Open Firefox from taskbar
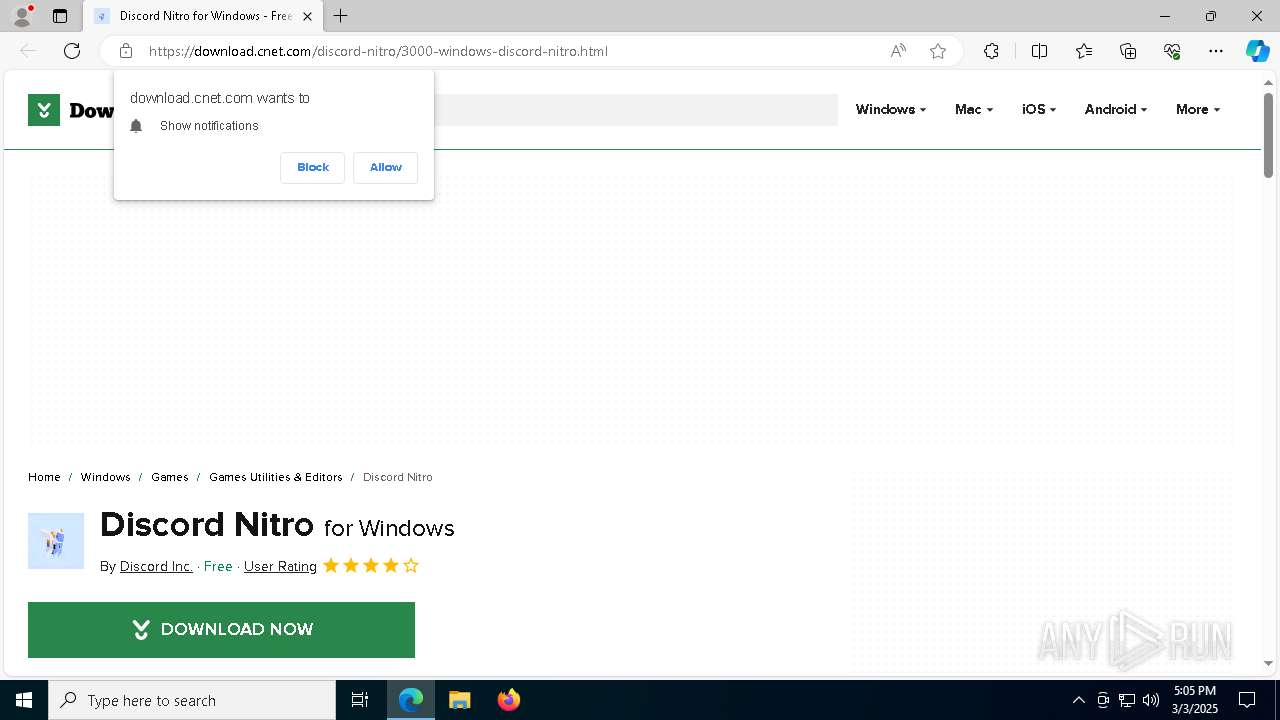 (509, 700)
